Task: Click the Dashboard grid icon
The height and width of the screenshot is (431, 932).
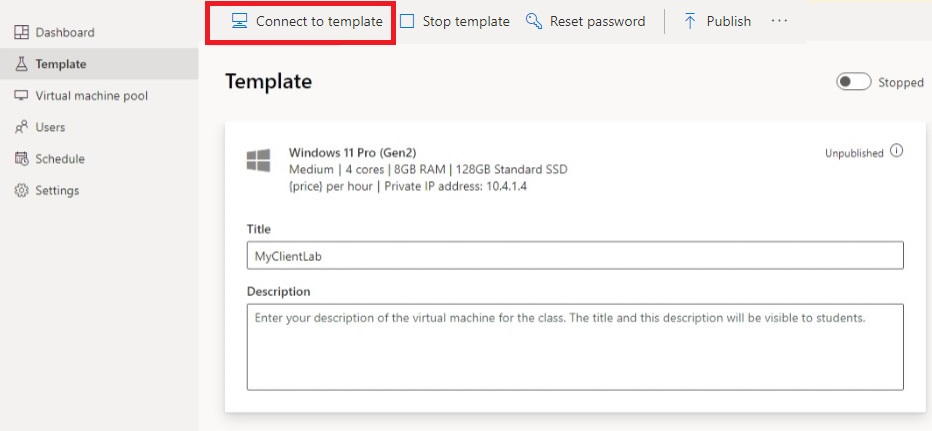Action: (x=21, y=33)
